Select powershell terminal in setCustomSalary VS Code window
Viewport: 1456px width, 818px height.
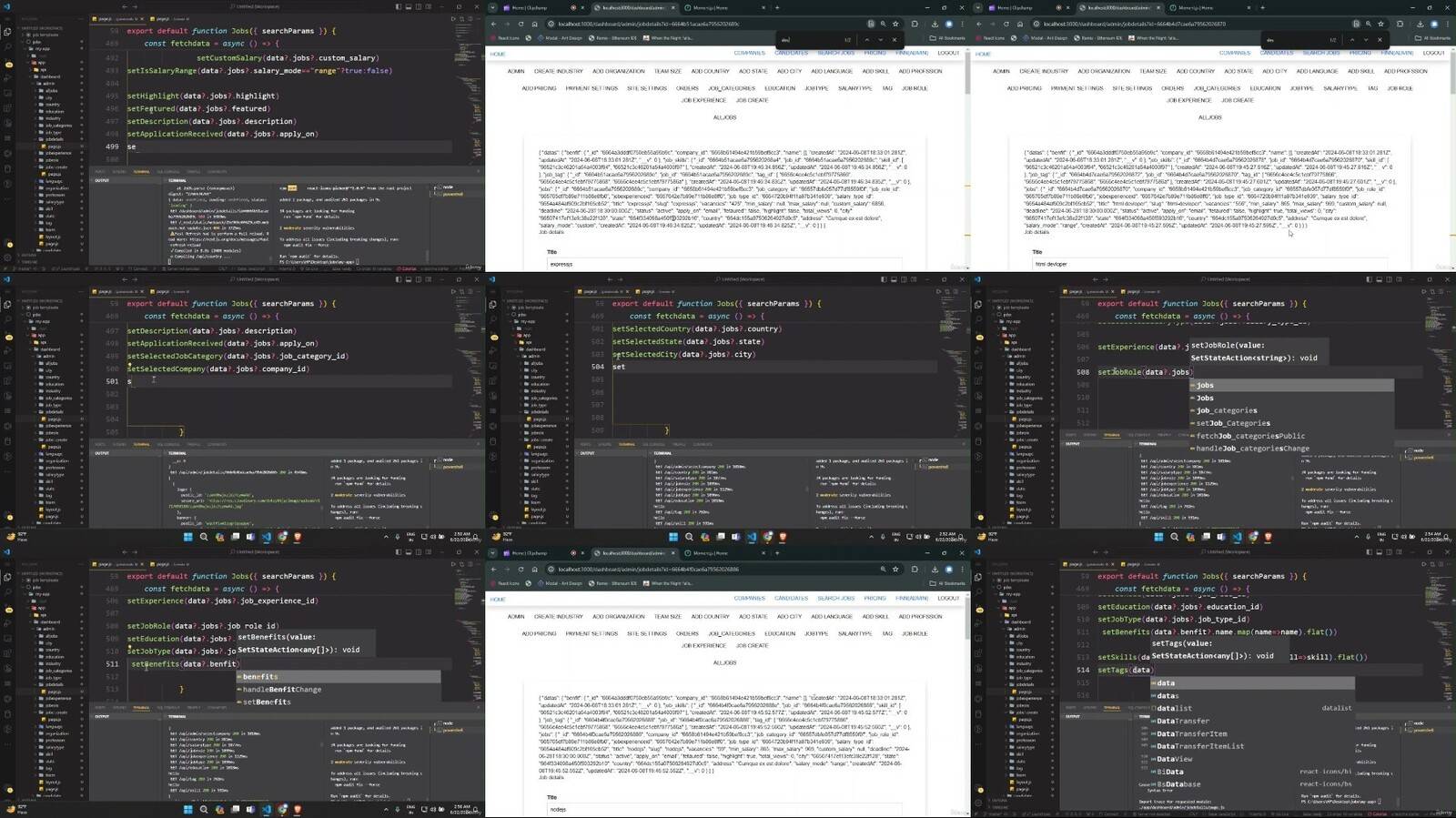(452, 194)
